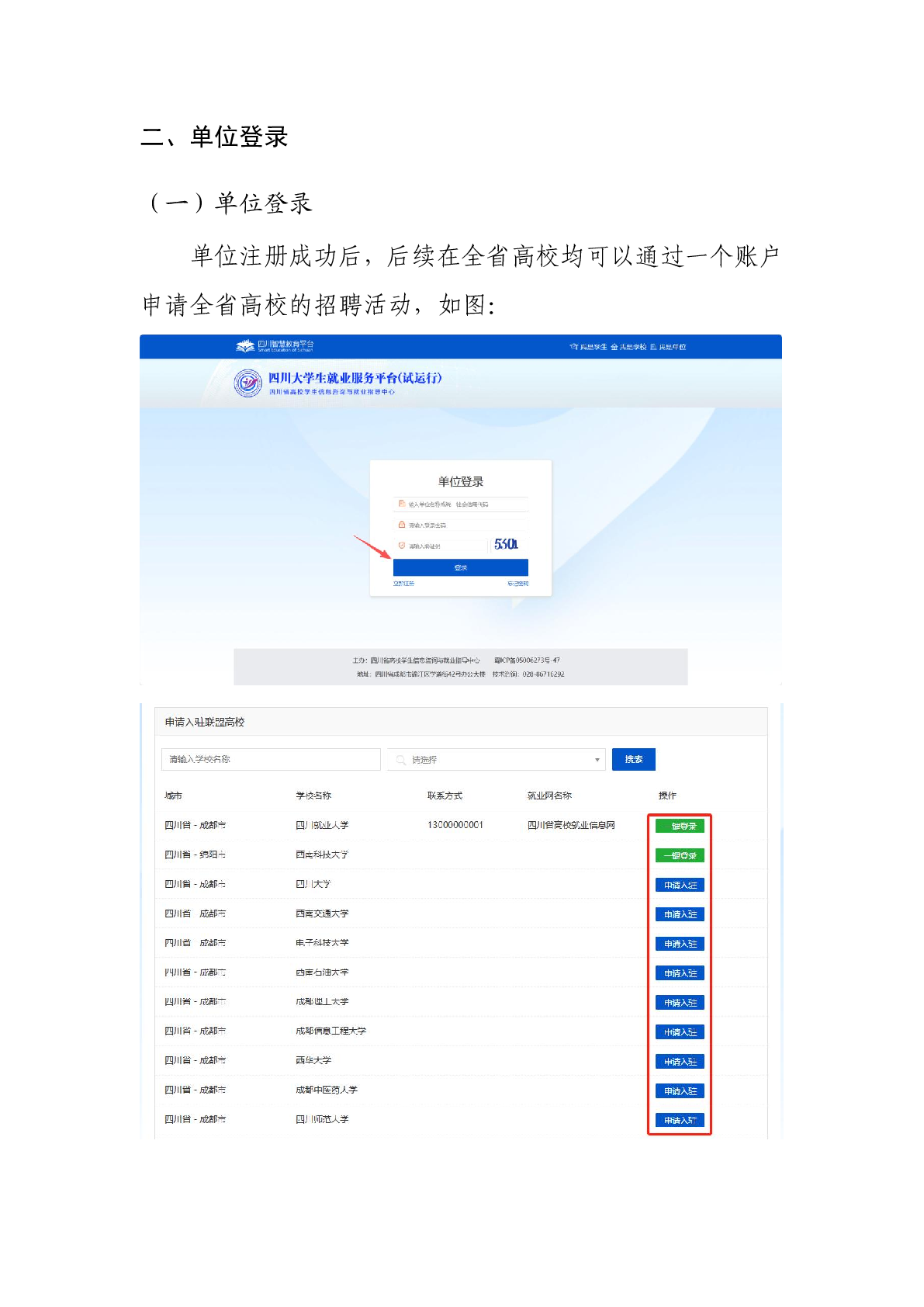
Task: Select the 我是单位 option in top bar
Action: click(668, 347)
